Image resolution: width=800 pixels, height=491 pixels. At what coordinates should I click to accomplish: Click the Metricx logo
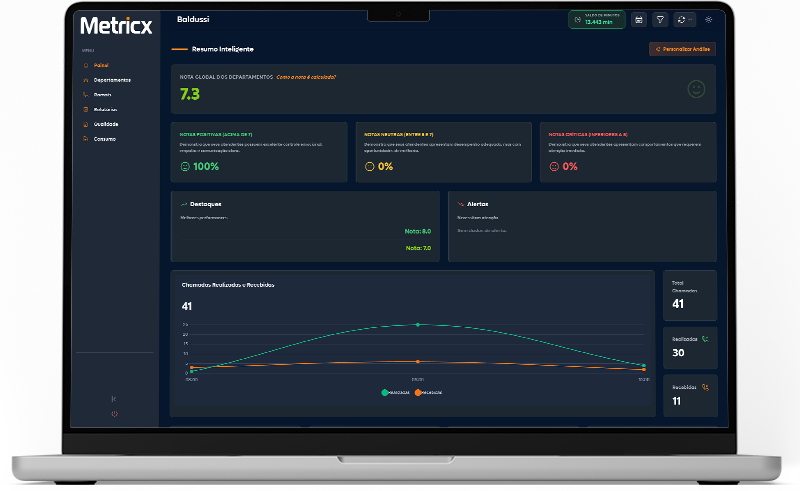point(117,24)
